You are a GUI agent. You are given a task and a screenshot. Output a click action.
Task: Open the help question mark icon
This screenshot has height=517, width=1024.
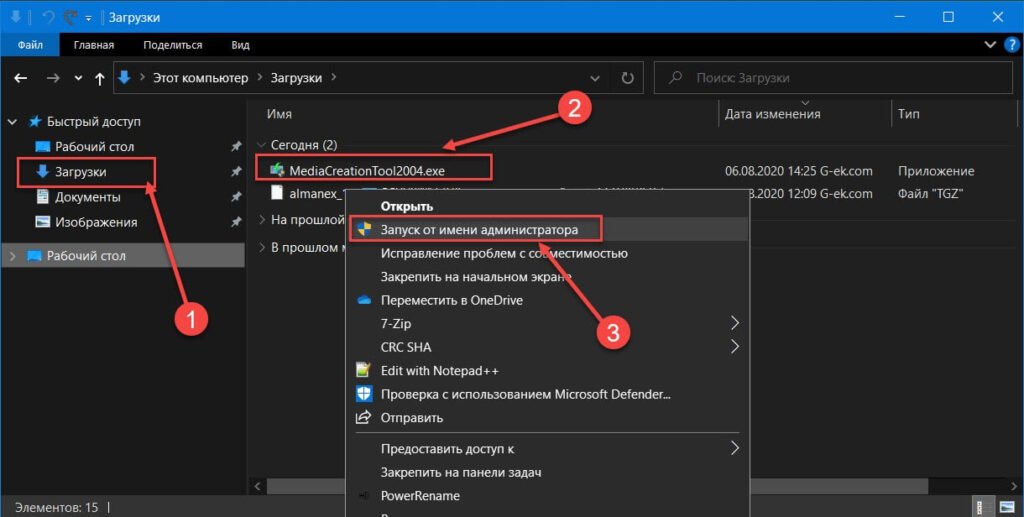point(1009,45)
